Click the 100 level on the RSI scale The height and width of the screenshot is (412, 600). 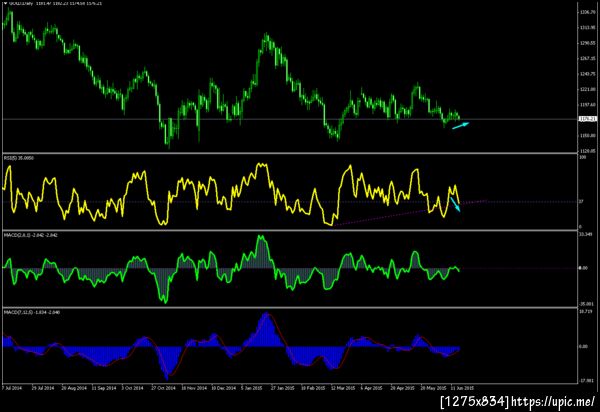coord(583,157)
